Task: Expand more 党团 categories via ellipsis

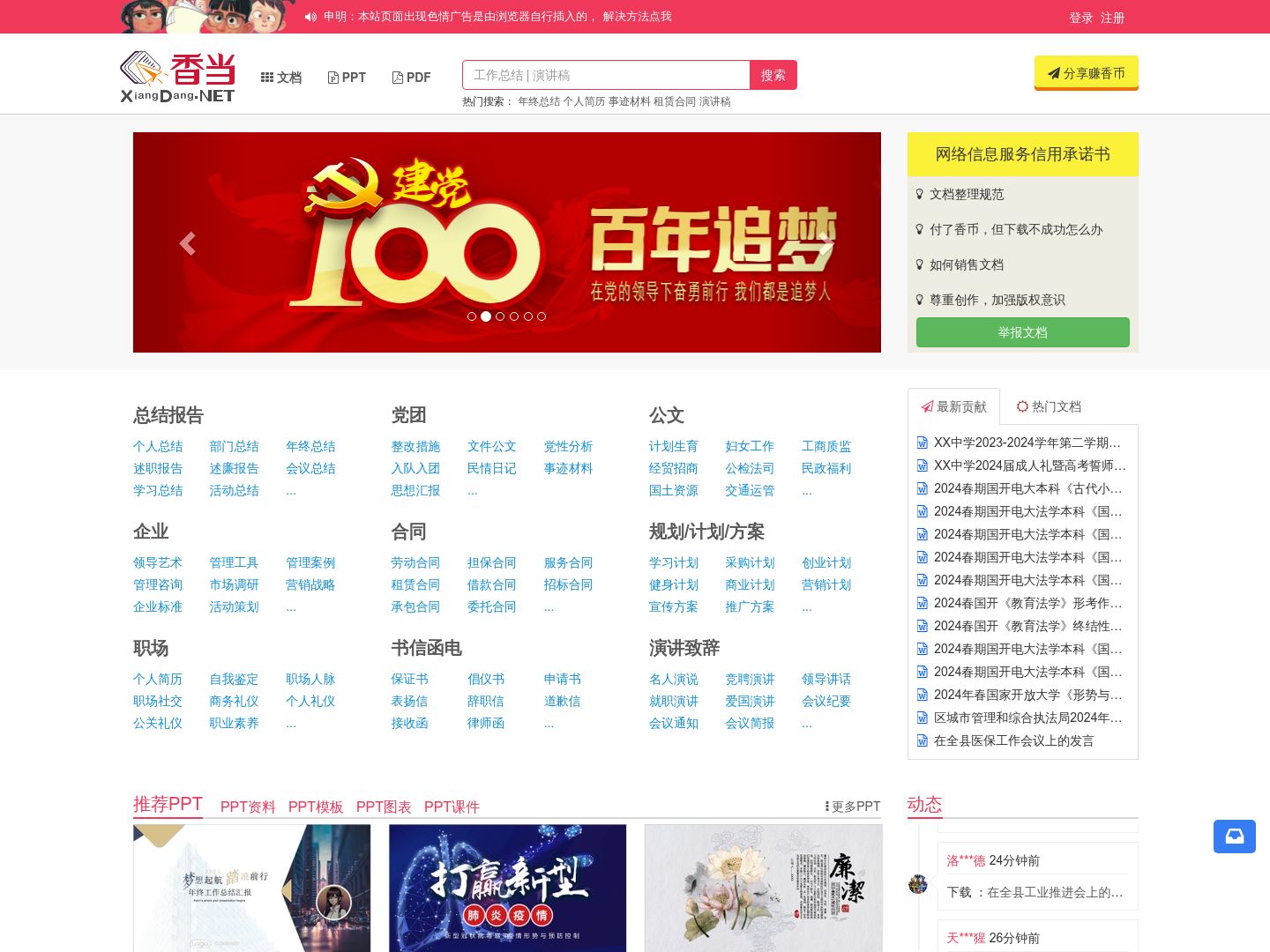Action: [x=473, y=490]
